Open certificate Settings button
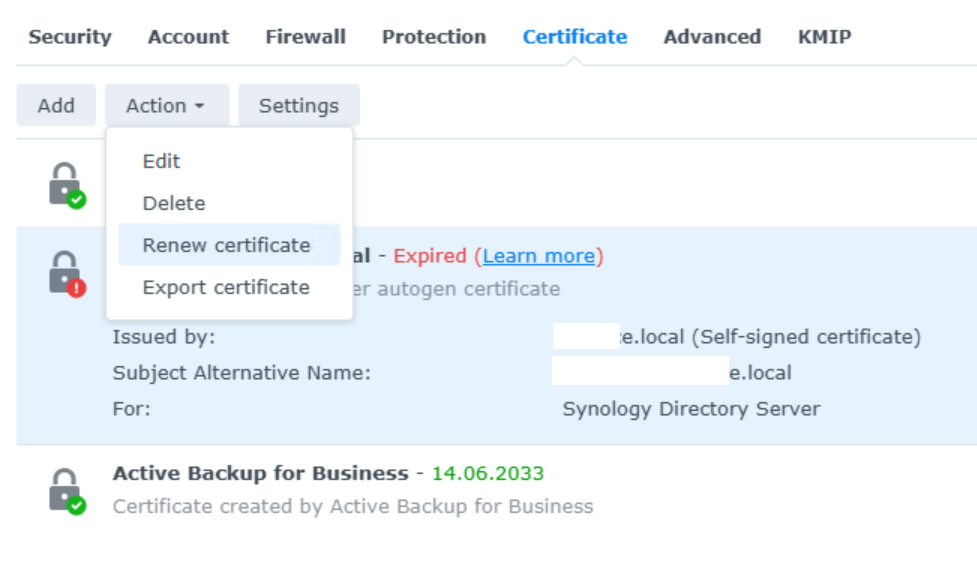 pos(298,106)
